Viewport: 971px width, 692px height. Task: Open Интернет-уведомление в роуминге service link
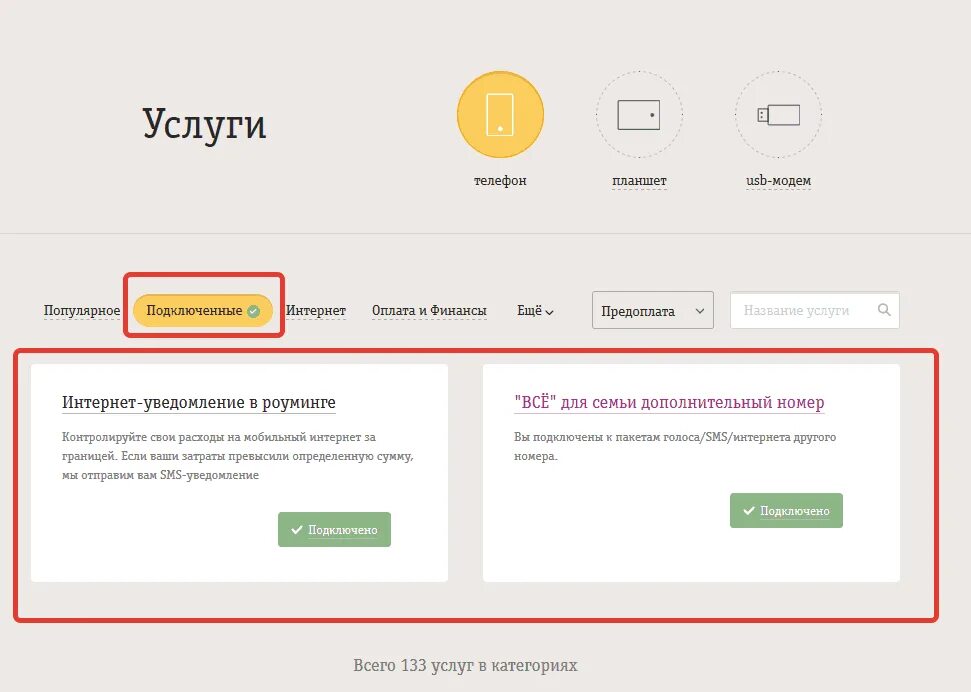[199, 403]
